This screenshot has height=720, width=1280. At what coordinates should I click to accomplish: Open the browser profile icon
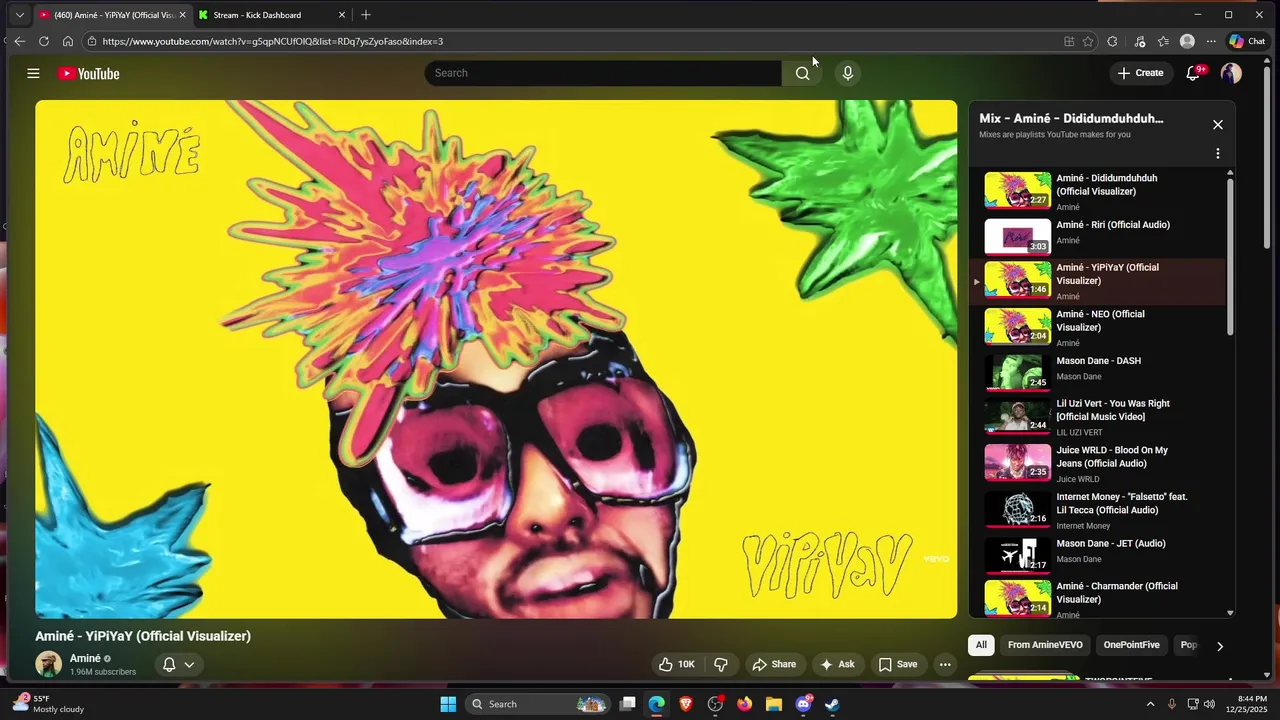coord(1187,41)
